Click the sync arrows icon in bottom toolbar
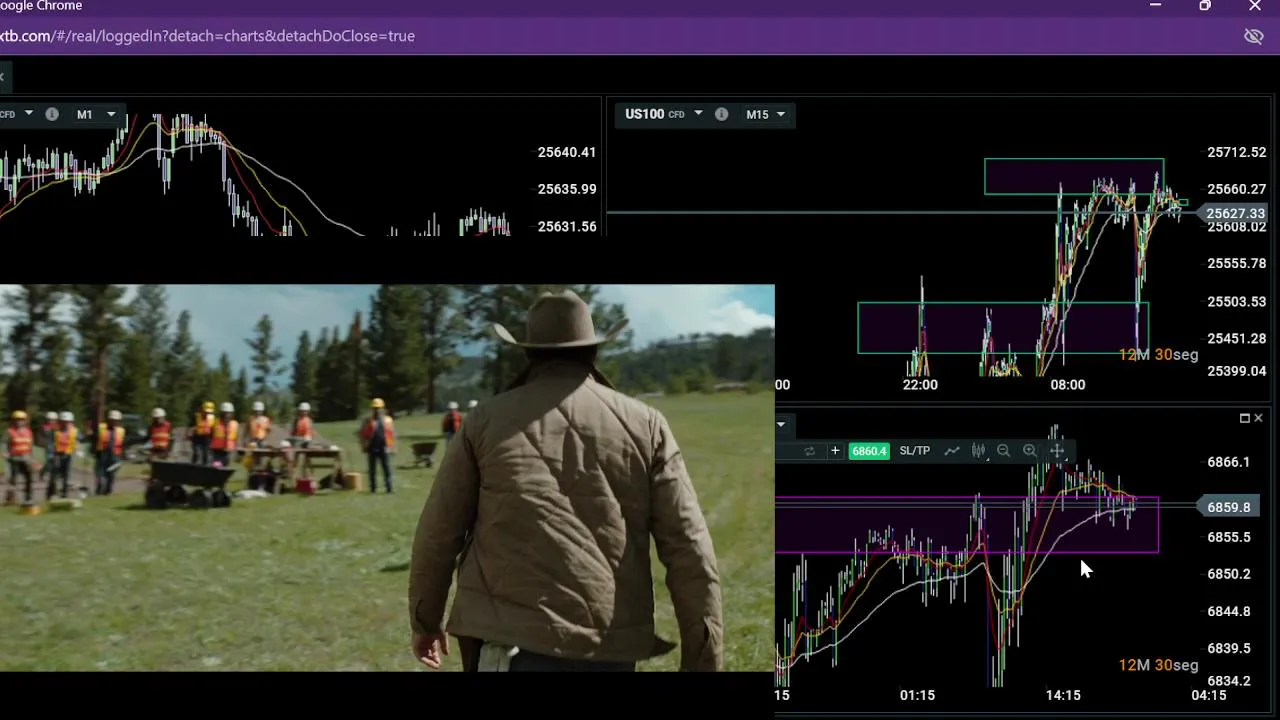 click(809, 451)
